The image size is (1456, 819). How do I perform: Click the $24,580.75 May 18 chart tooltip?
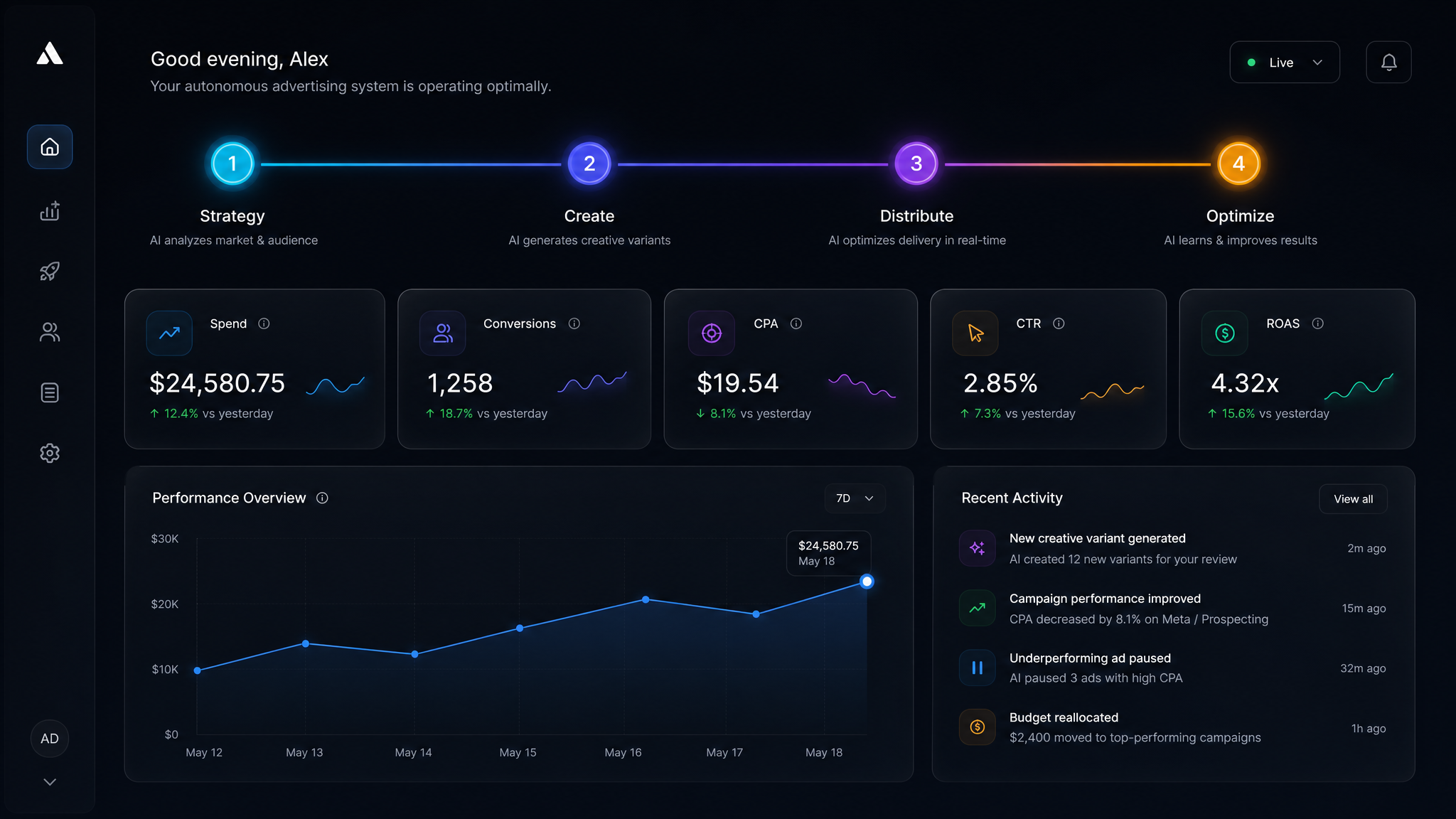[x=829, y=553]
